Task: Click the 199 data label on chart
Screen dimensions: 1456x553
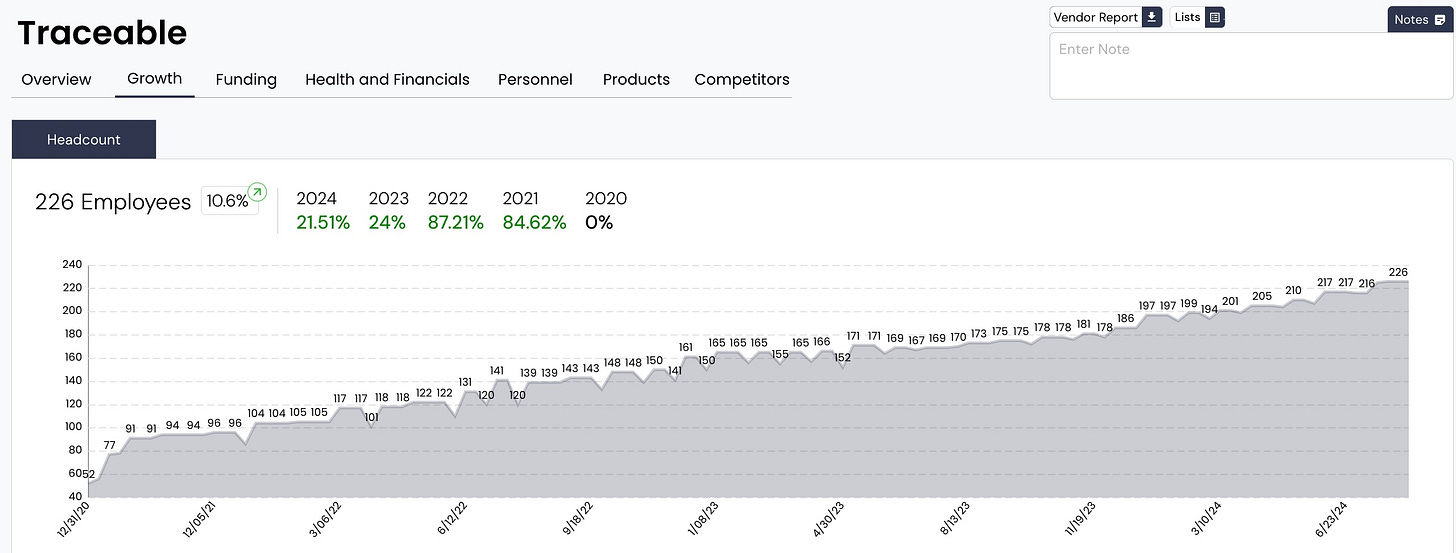Action: (1189, 303)
